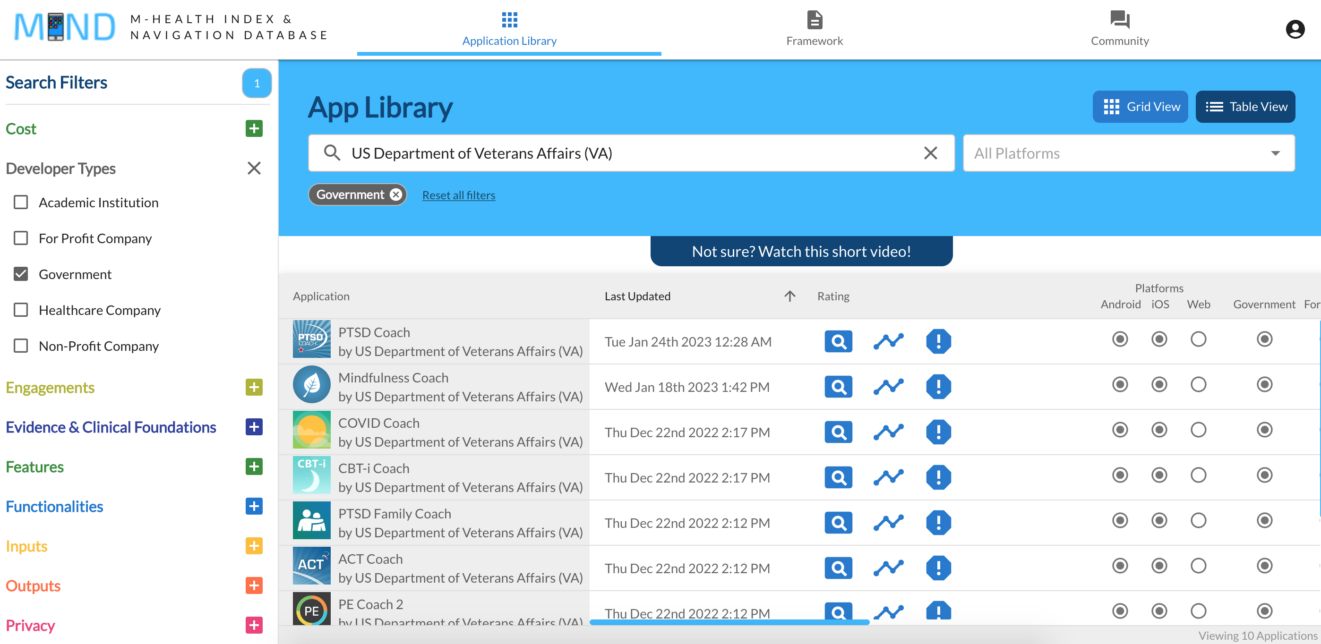
Task: Switch to the Application Library tab
Action: [509, 28]
